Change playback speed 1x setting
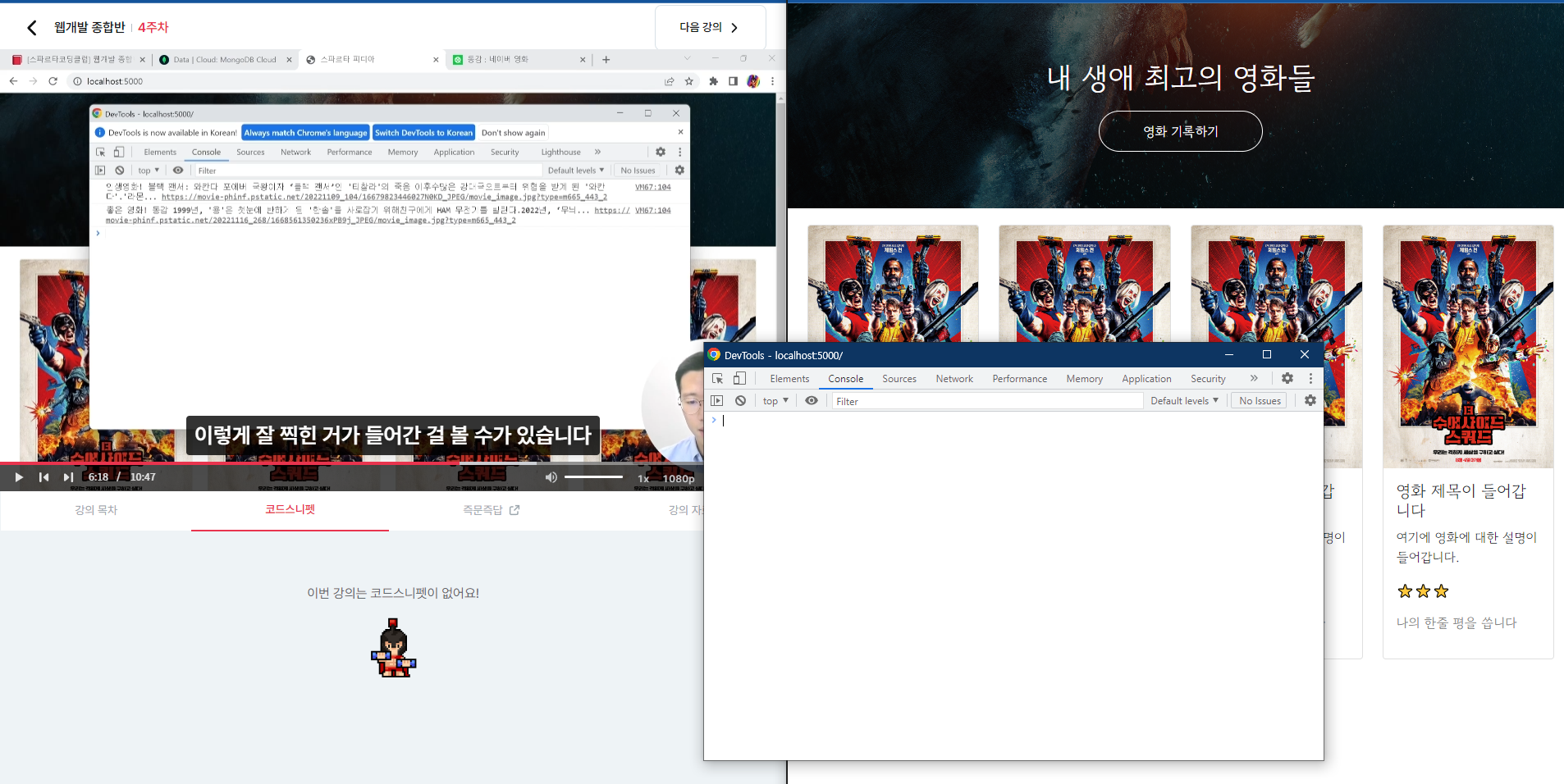1564x784 pixels. coord(643,478)
